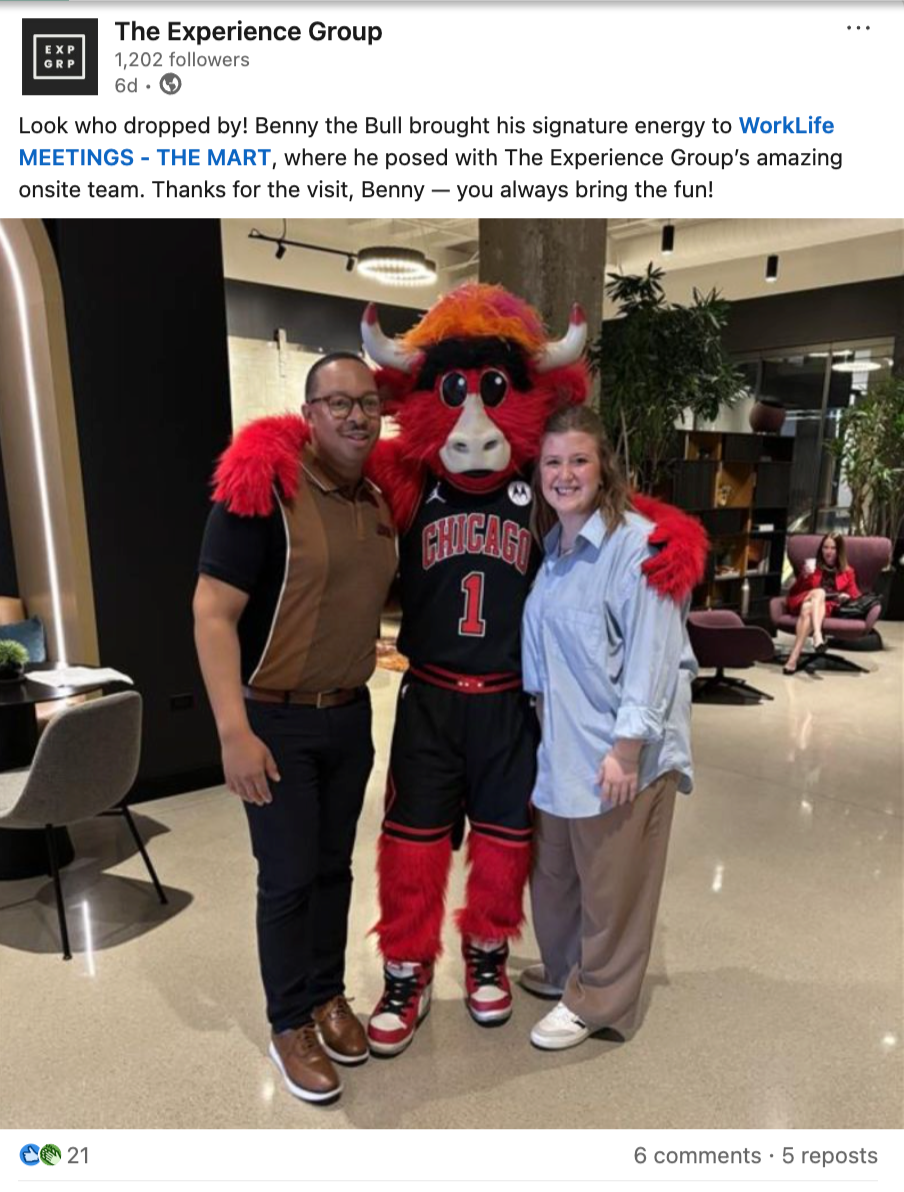Open the 5 reposts link
904x1192 pixels.
829,1156
